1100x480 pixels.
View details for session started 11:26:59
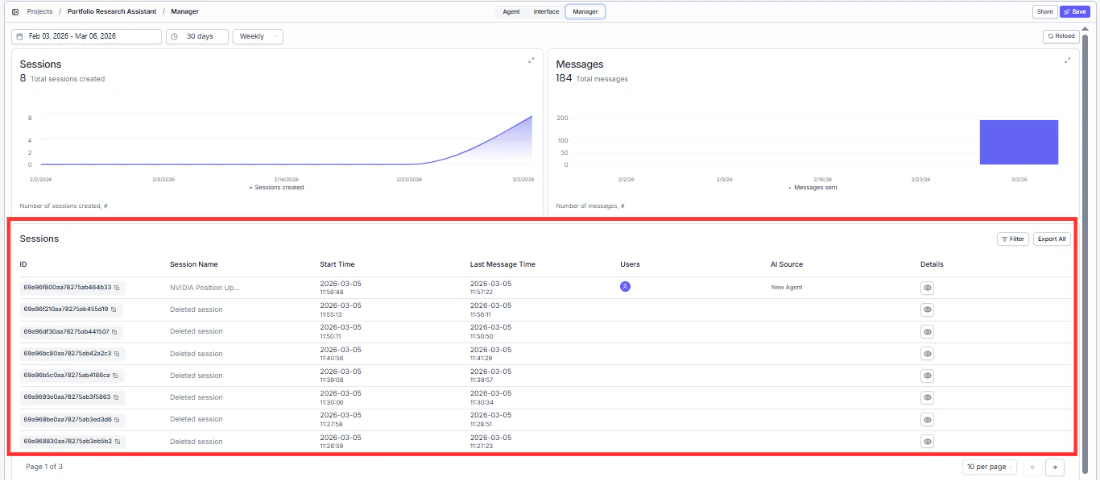pyautogui.click(x=927, y=442)
